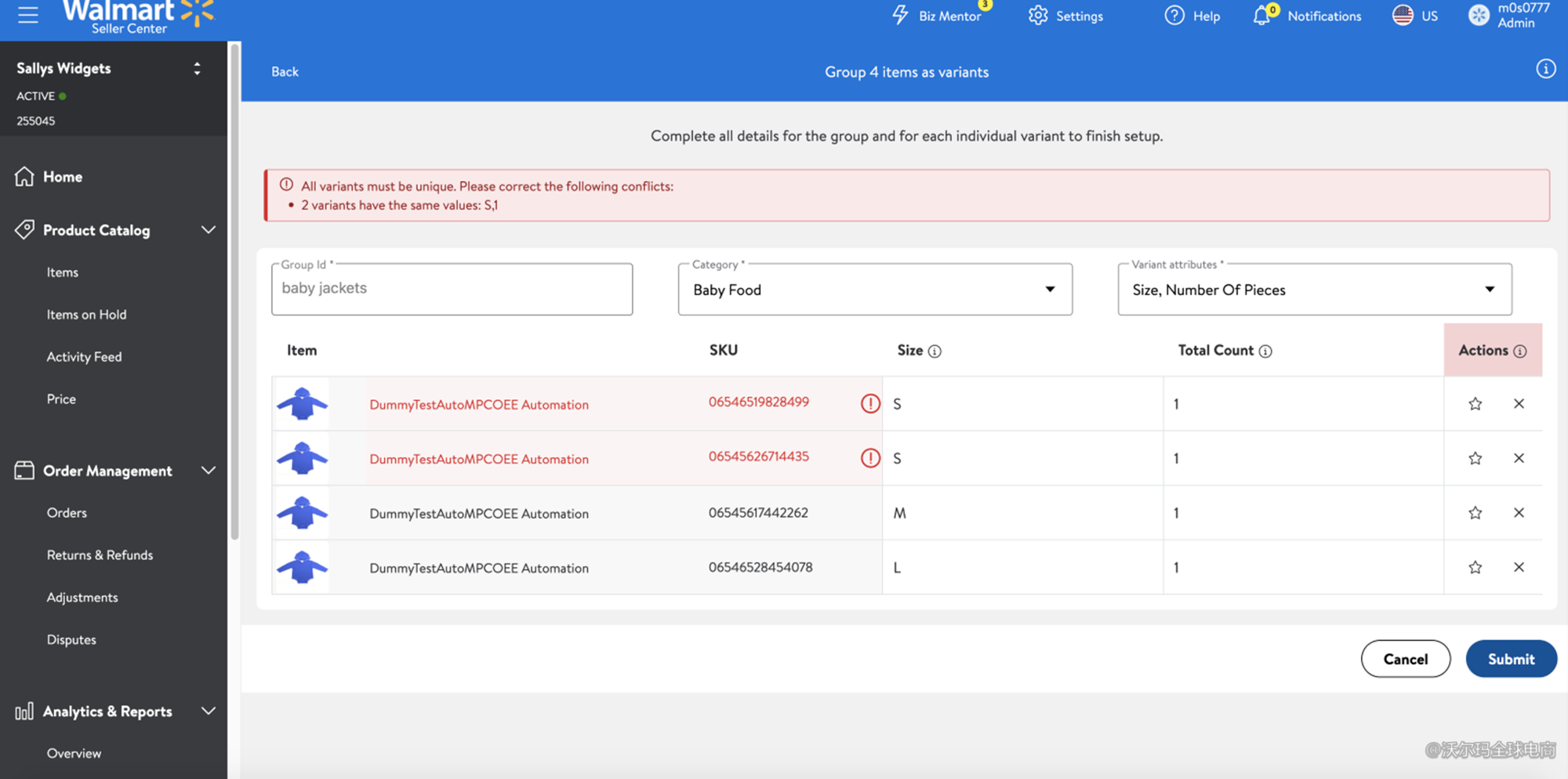Open the Variant attributes dropdown
Screen dimensions: 1568x779
[1314, 289]
